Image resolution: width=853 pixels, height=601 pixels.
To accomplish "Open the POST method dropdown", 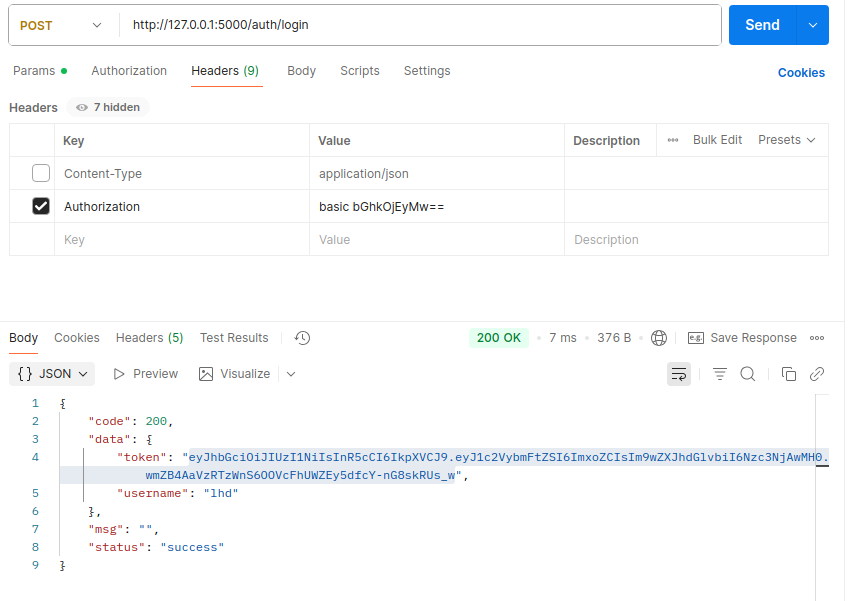I will point(61,26).
